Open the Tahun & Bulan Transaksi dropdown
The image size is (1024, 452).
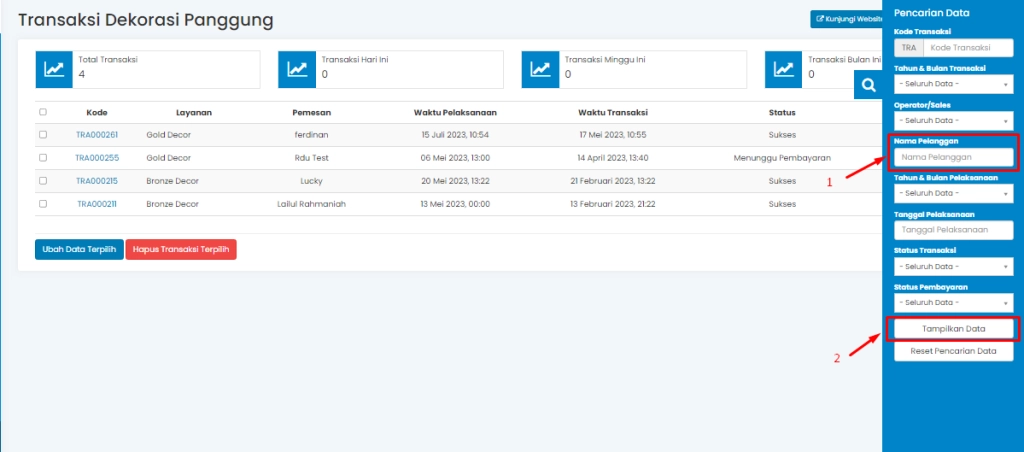[953, 84]
